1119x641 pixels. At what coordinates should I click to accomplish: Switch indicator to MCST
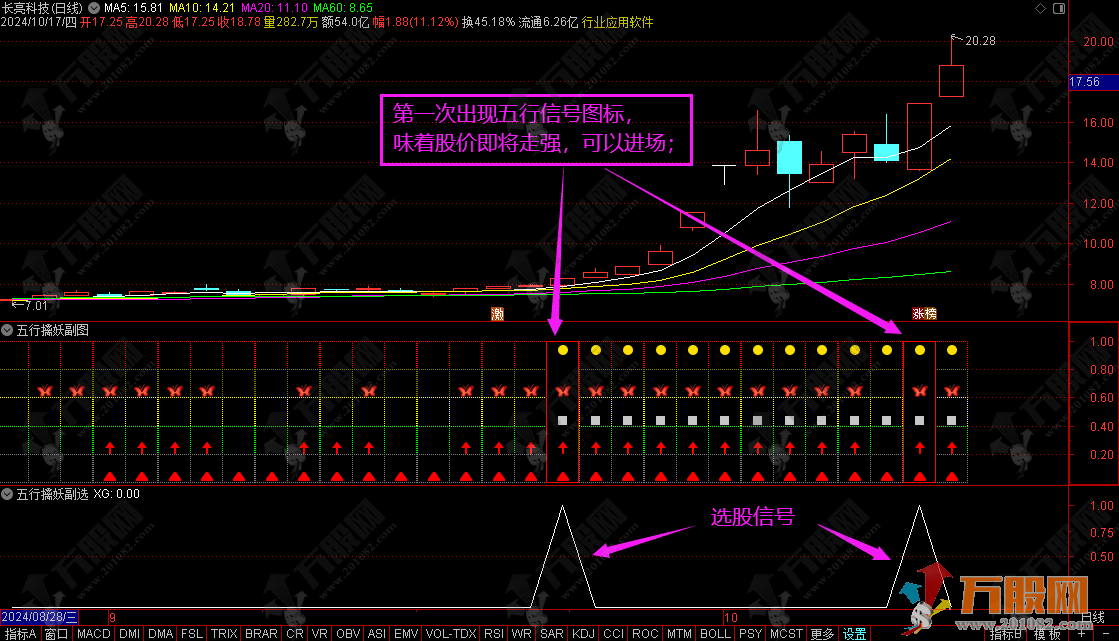point(786,634)
